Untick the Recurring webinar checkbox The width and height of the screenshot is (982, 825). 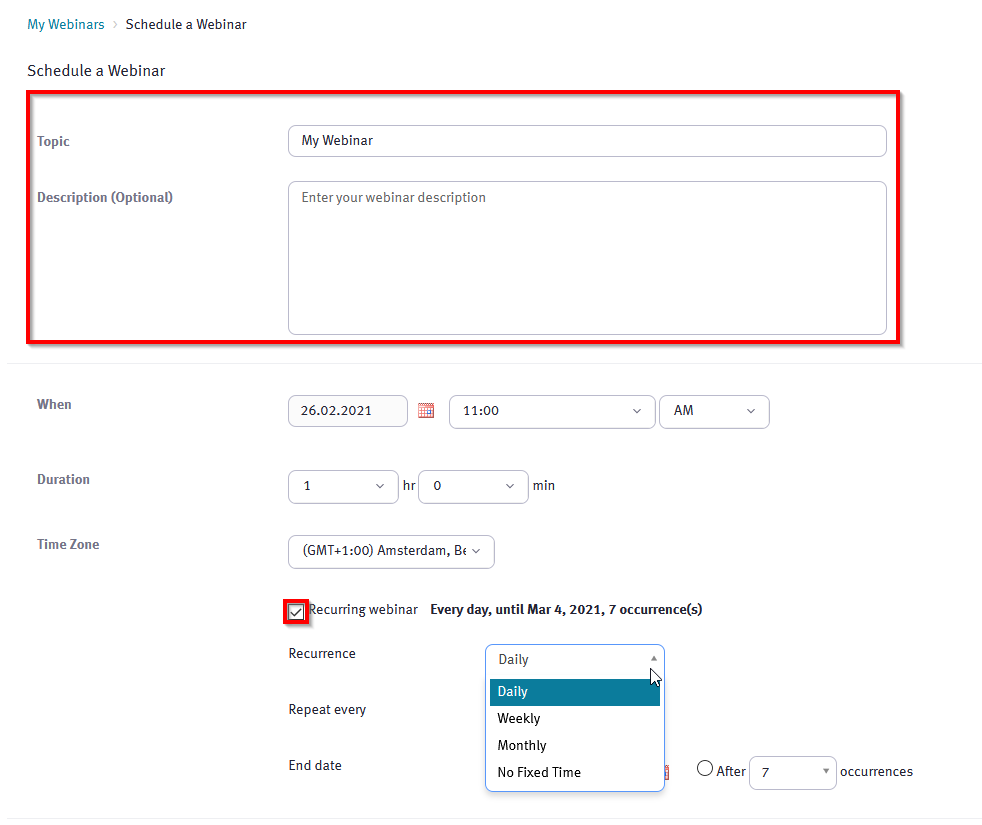point(296,611)
